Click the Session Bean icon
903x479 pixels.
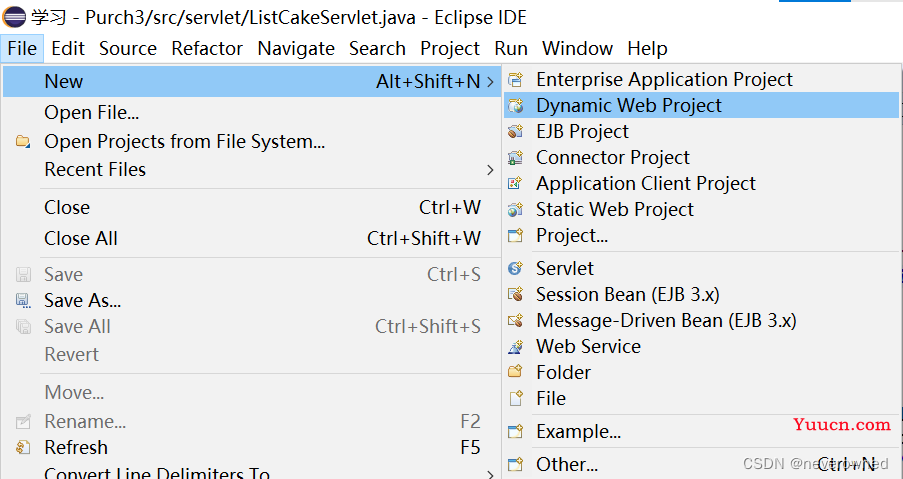[x=515, y=294]
